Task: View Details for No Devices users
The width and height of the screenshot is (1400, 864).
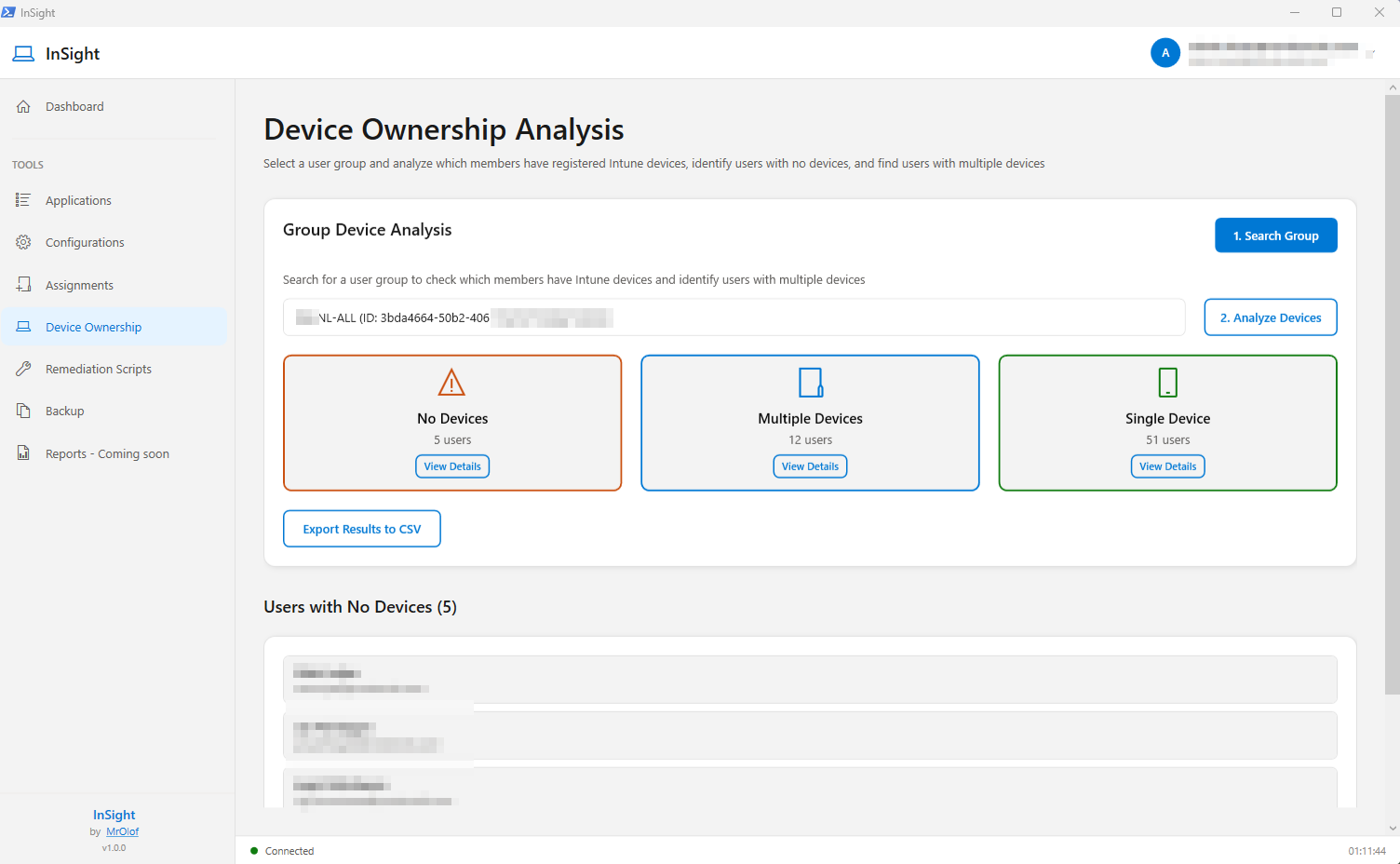Action: [452, 466]
